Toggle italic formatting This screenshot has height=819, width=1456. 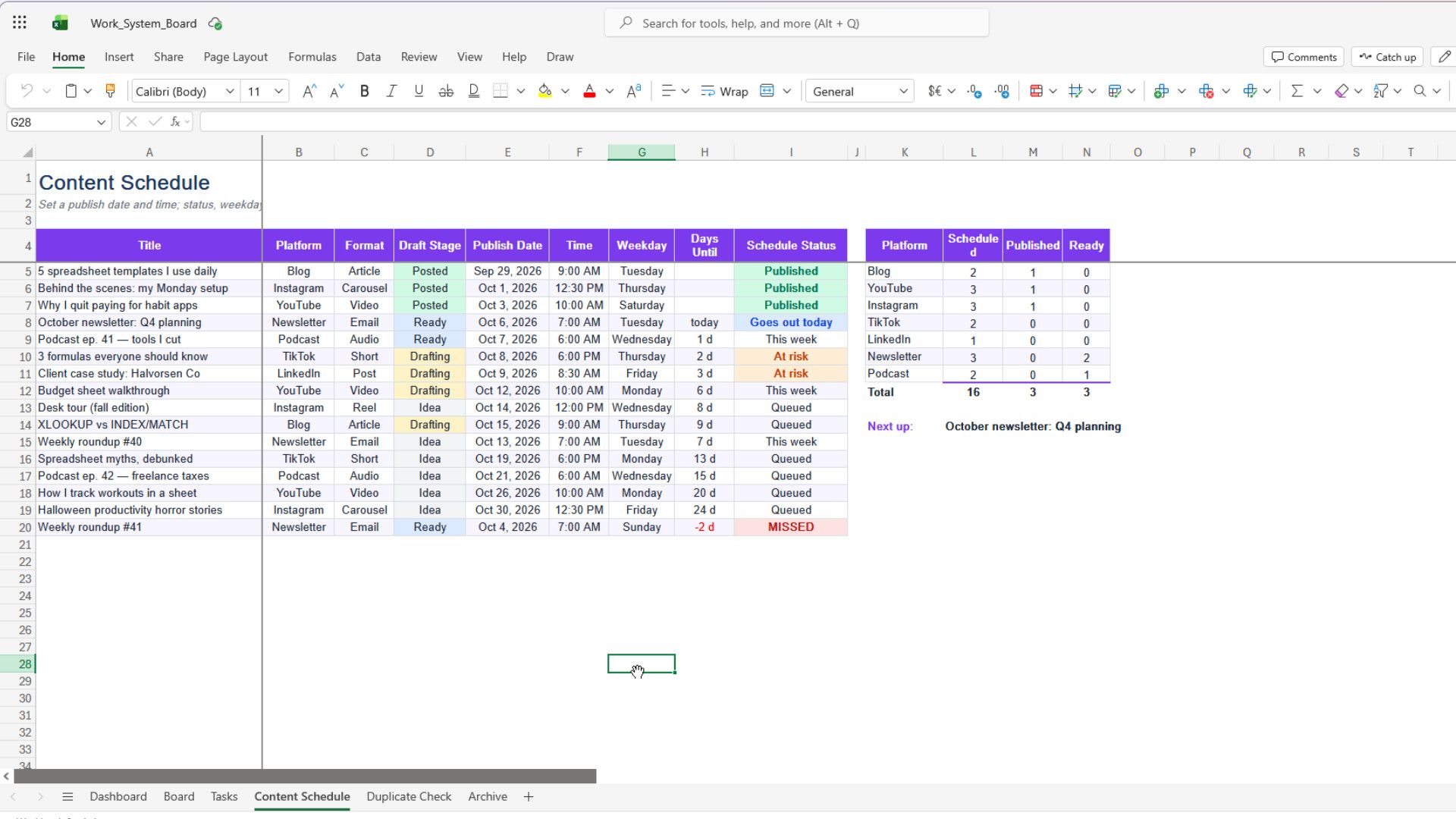click(x=391, y=91)
